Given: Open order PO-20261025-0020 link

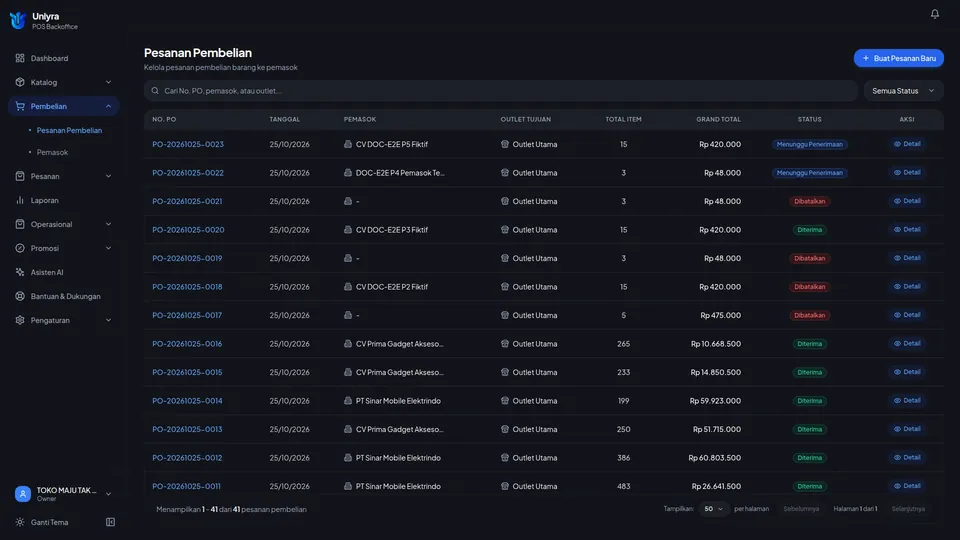Looking at the screenshot, I should coord(188,230).
